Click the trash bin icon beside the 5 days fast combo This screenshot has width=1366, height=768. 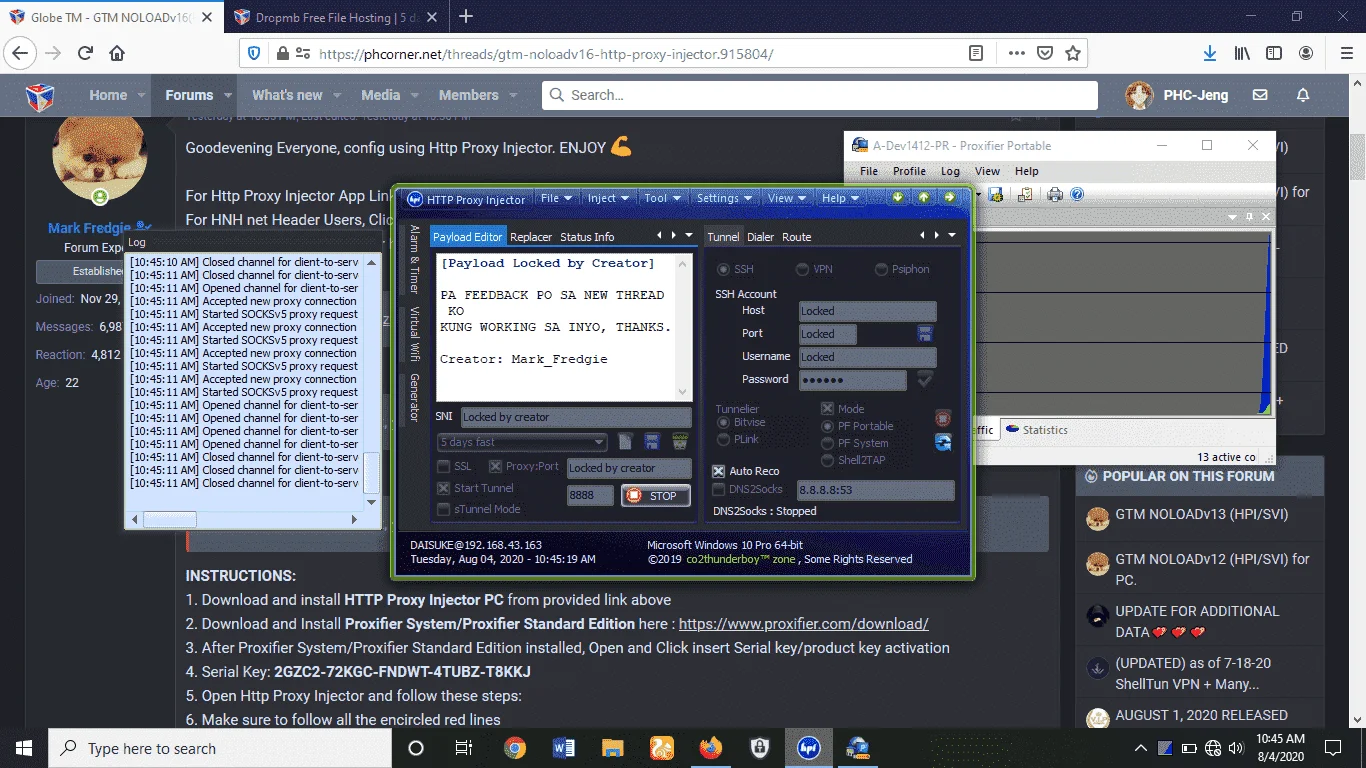[x=680, y=442]
